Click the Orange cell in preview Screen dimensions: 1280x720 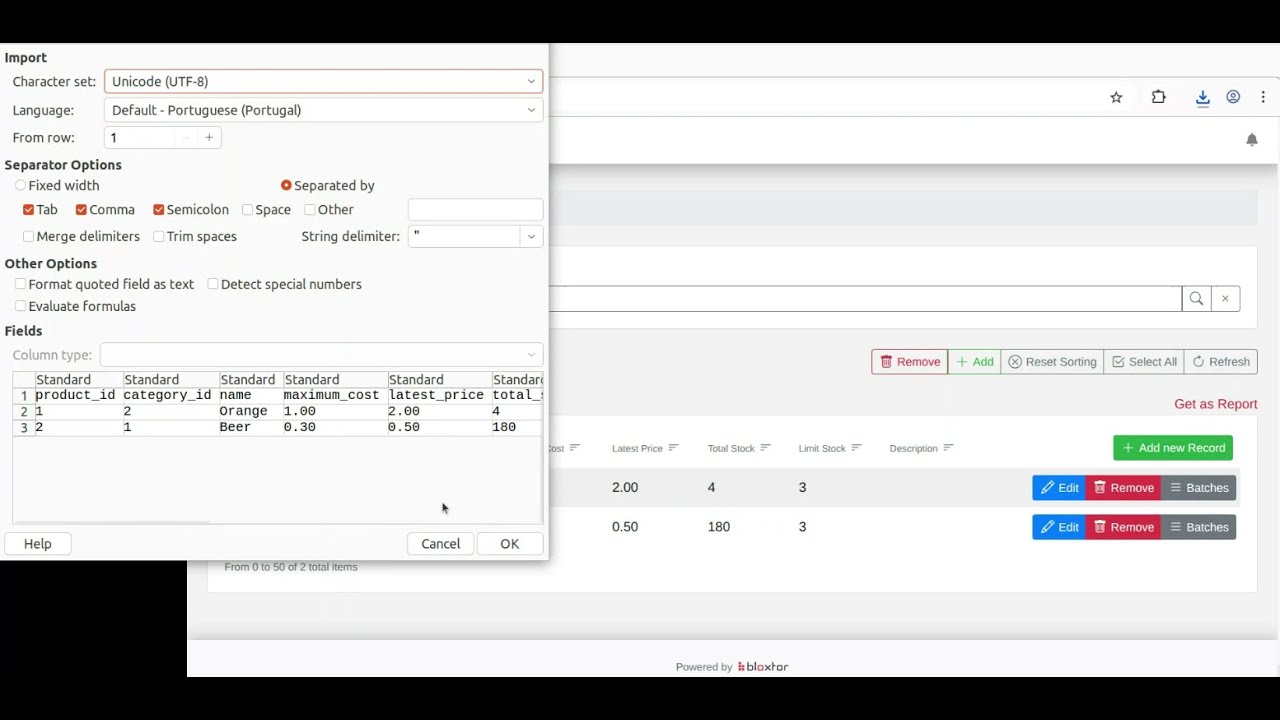point(251,411)
